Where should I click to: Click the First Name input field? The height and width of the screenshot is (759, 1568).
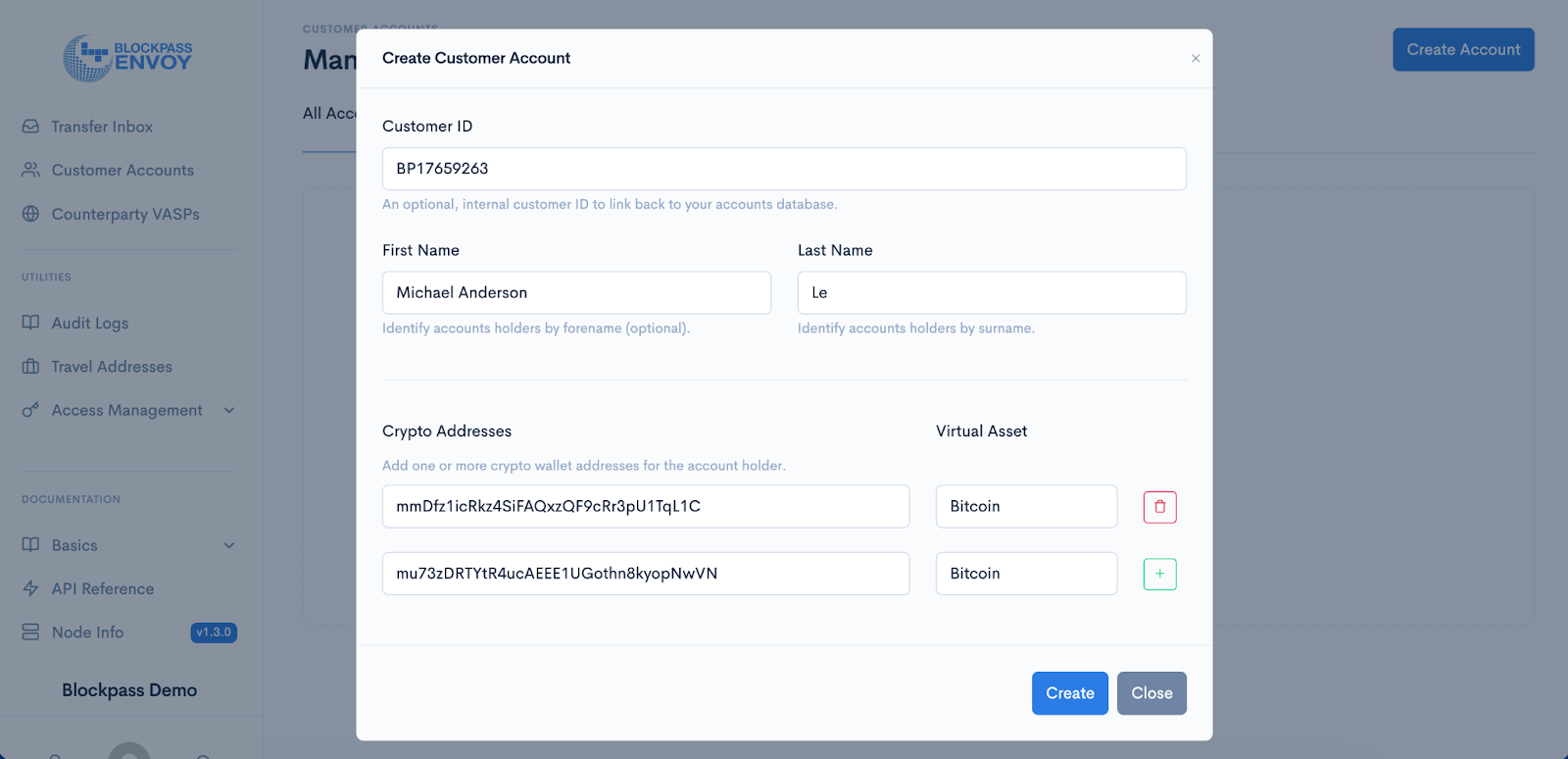point(576,293)
